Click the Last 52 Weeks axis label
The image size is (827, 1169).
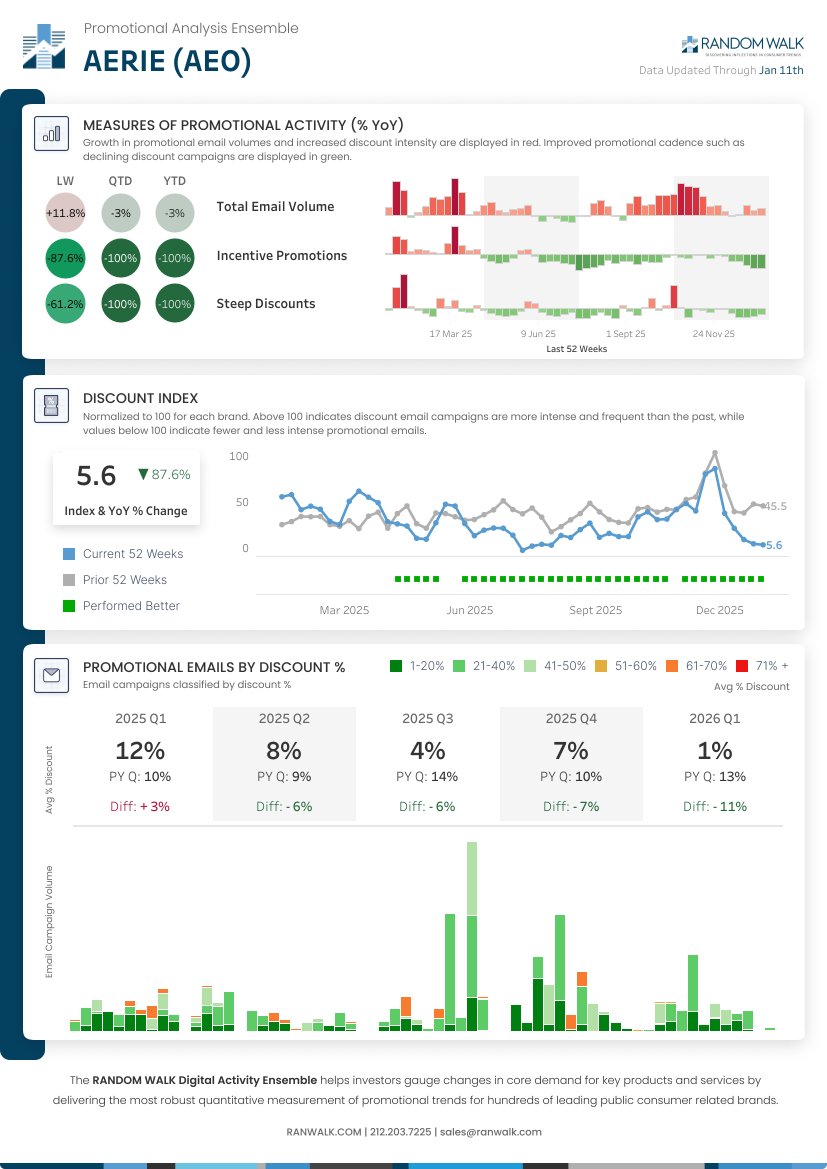pyautogui.click(x=576, y=349)
